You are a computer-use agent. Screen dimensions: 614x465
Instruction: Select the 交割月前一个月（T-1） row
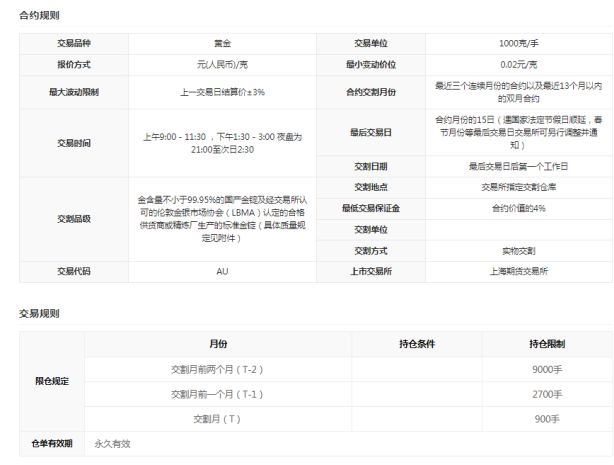[x=217, y=394]
